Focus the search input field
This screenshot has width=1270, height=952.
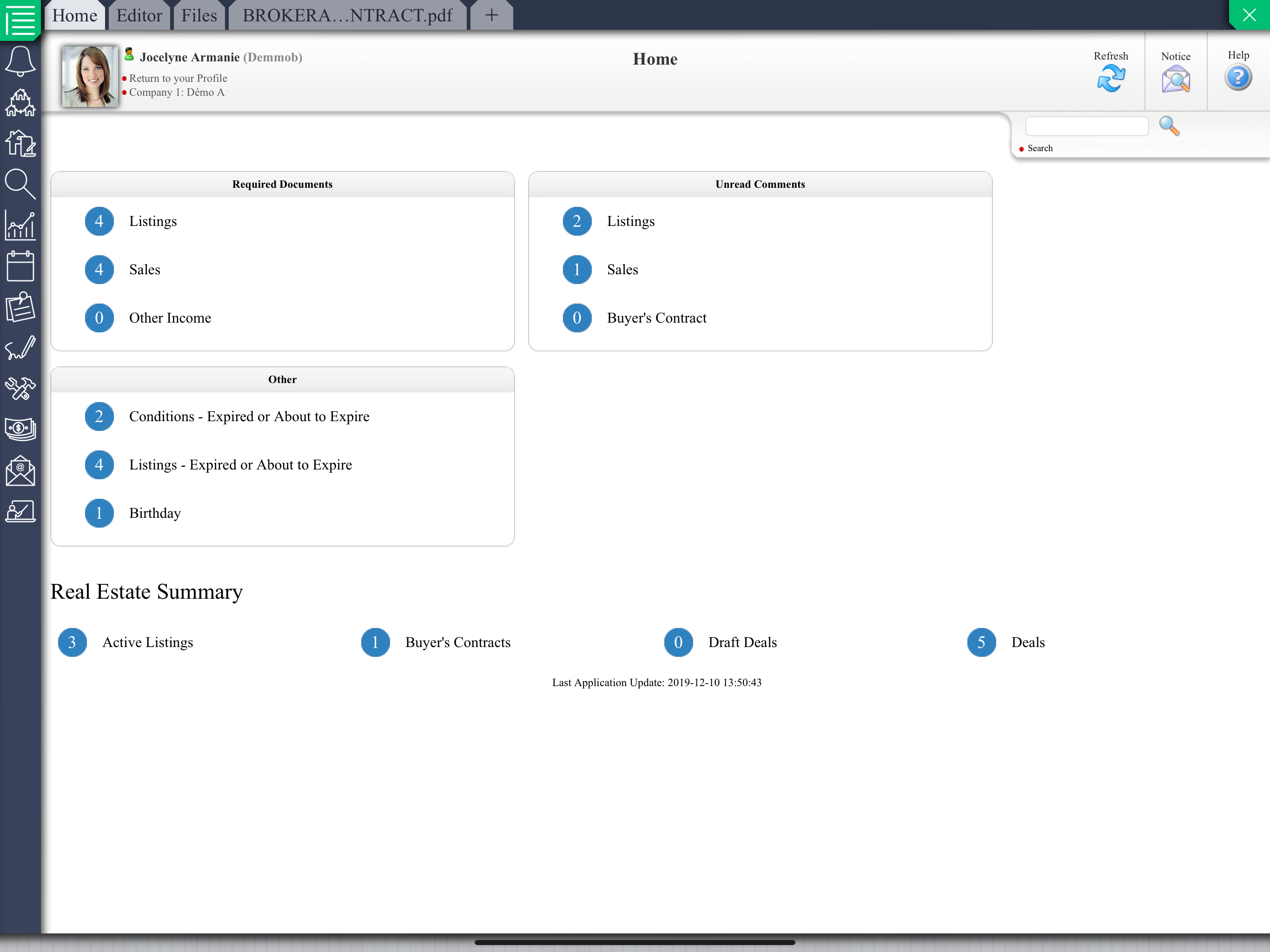[1086, 126]
